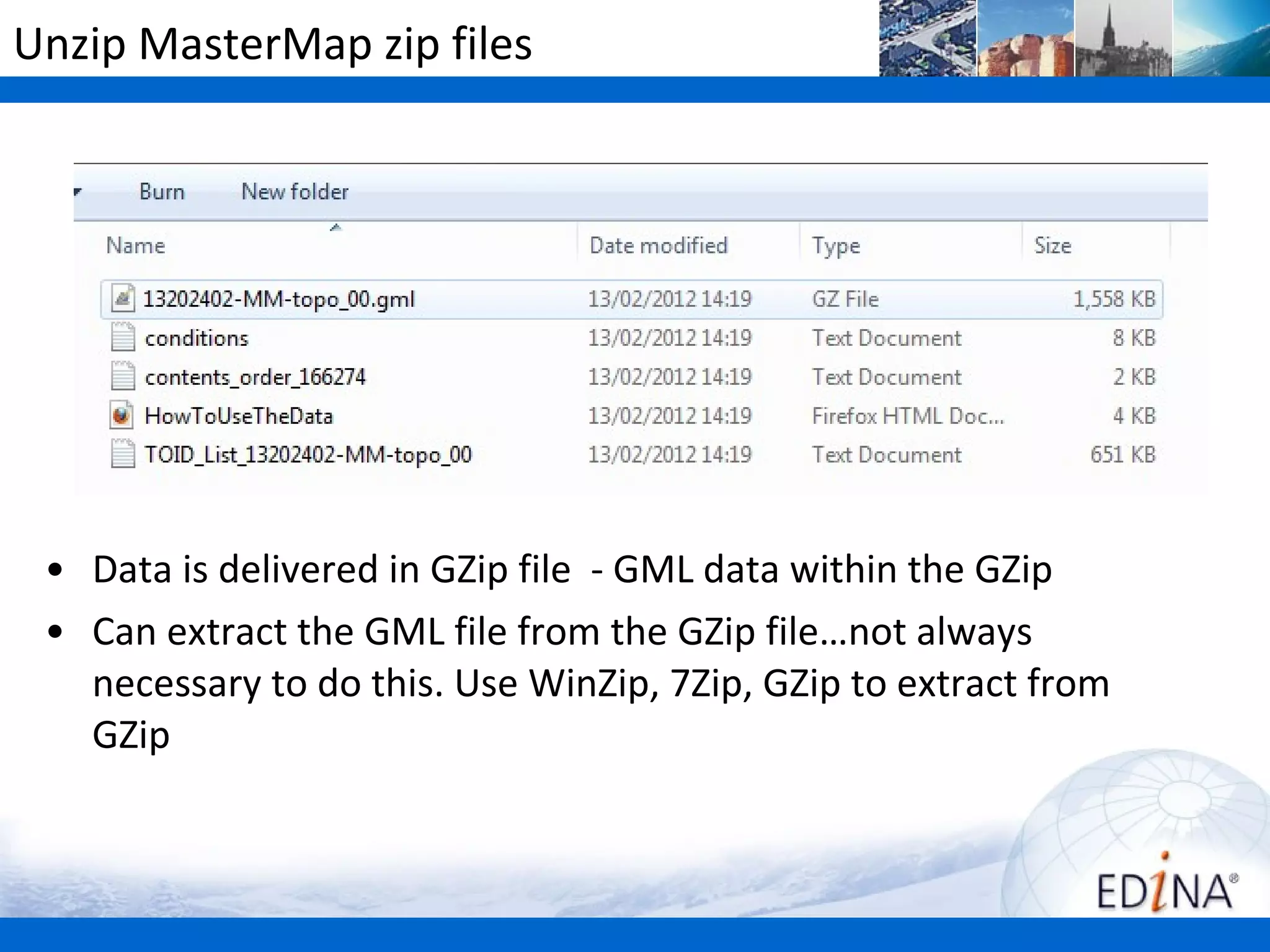Click the 2 KB size value
The height and width of the screenshot is (952, 1270).
pos(1134,377)
